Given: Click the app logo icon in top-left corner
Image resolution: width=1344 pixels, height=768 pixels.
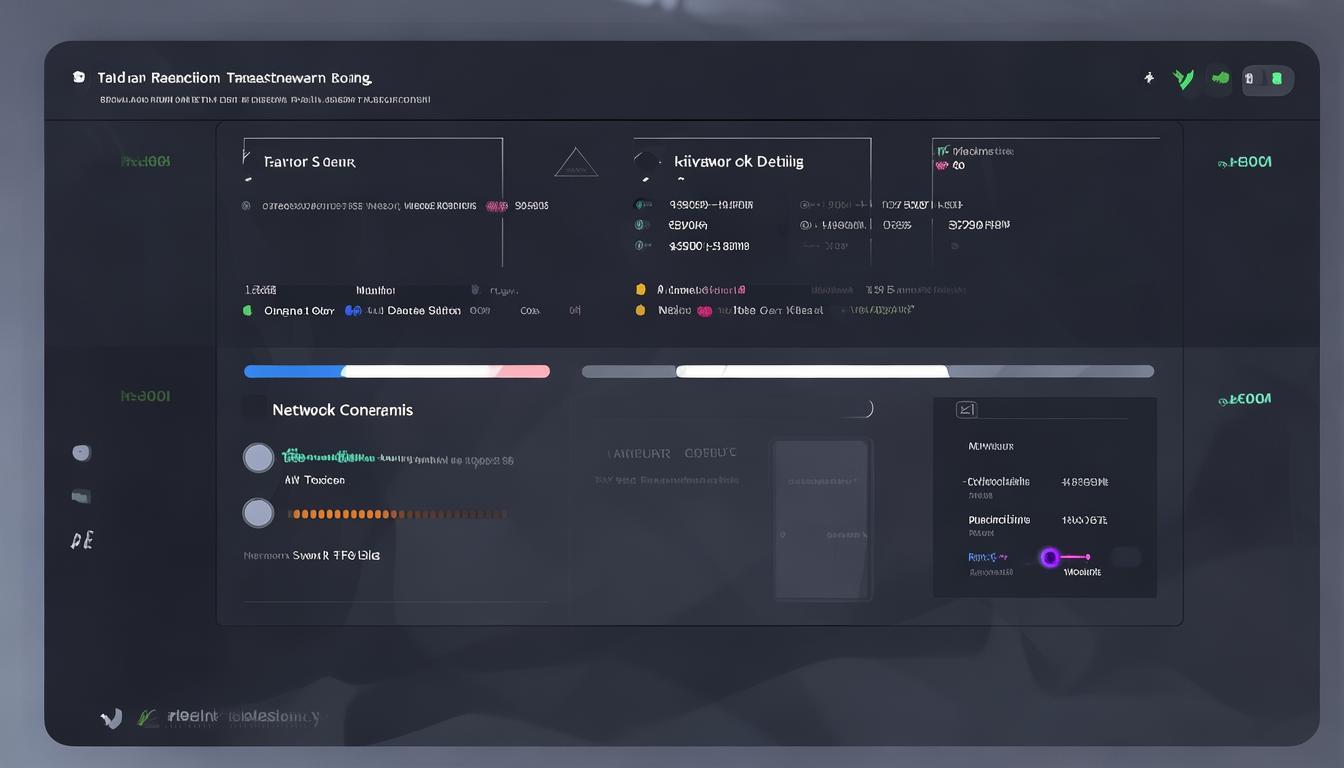Looking at the screenshot, I should point(79,77).
